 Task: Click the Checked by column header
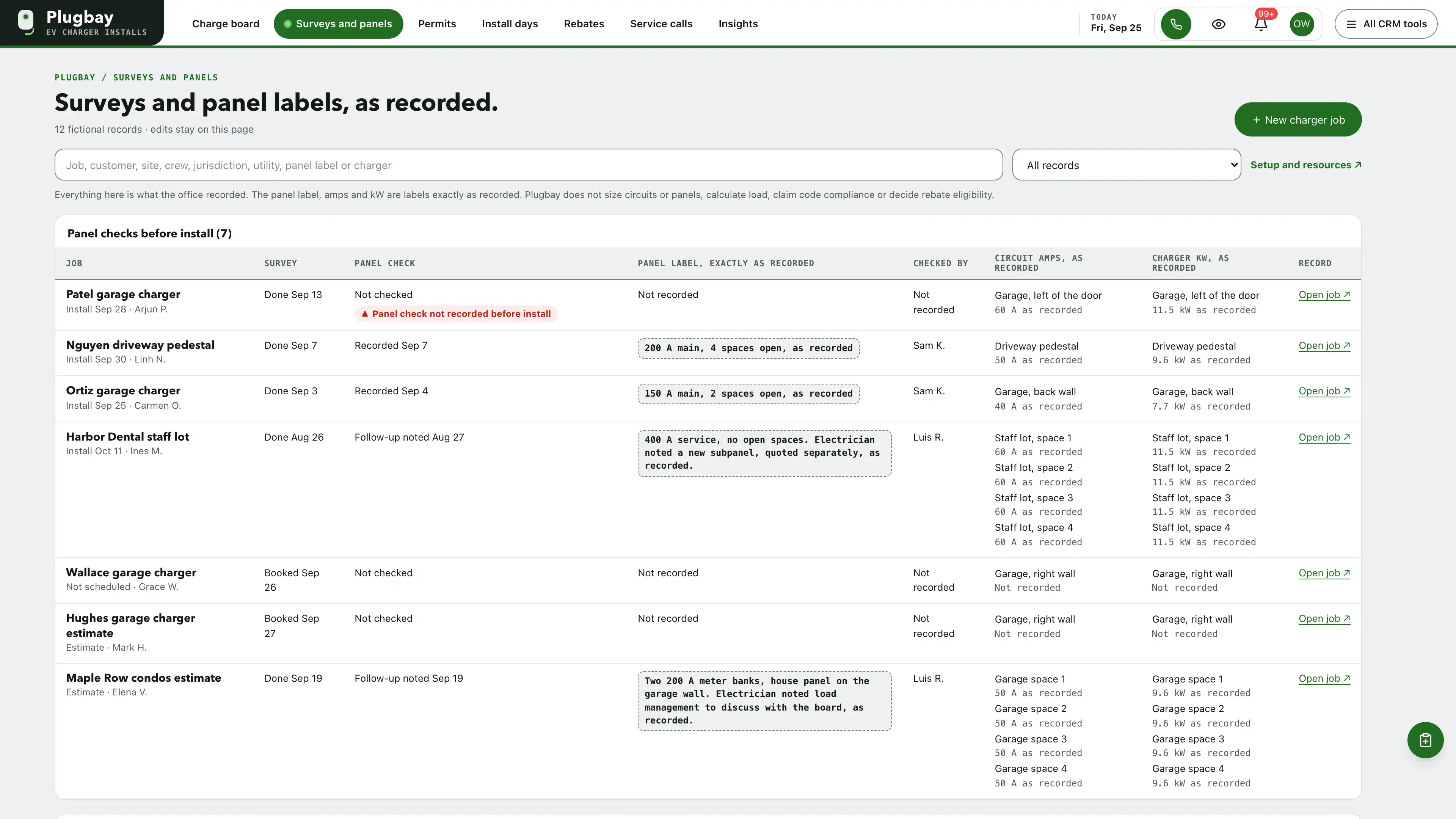[940, 264]
